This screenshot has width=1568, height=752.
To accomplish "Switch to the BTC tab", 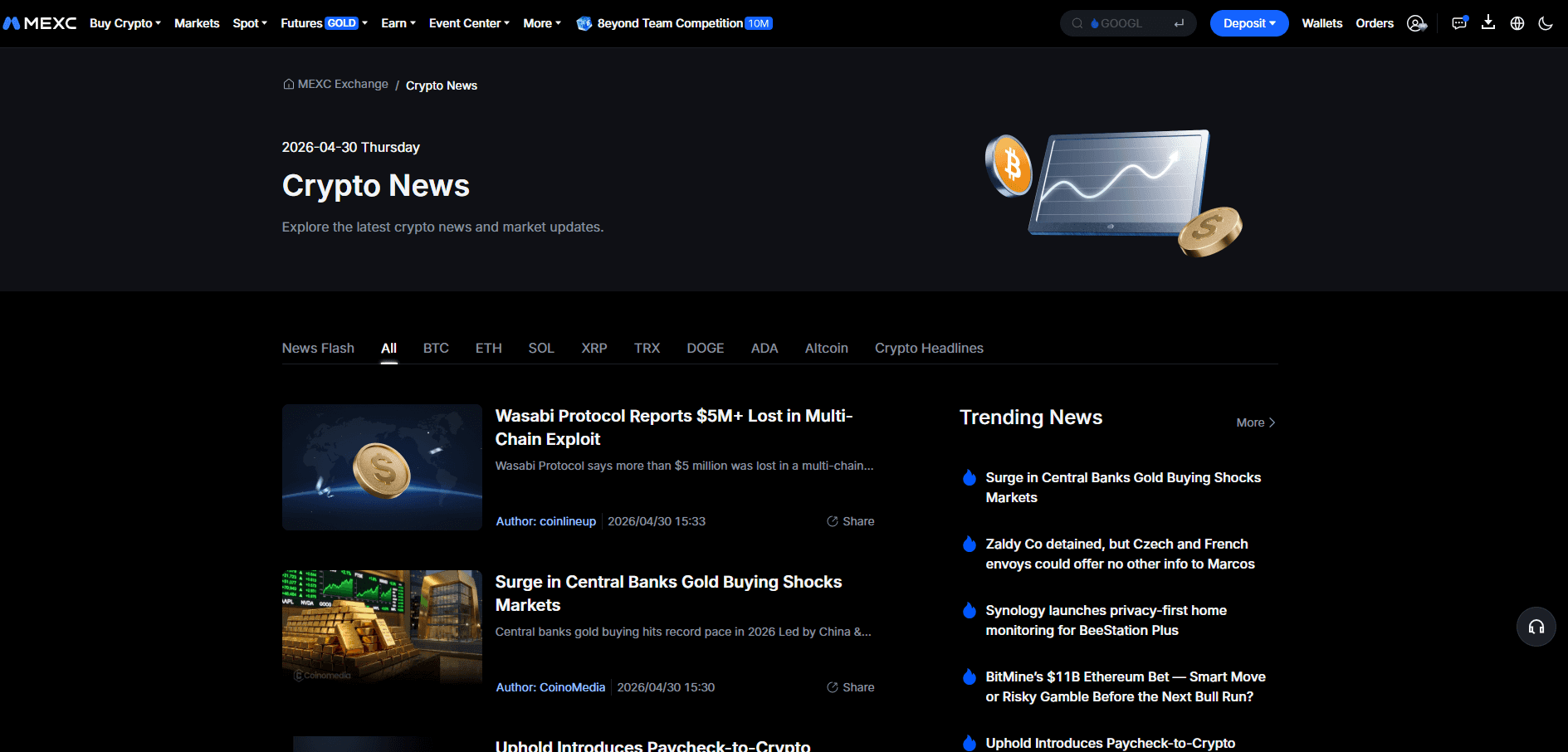I will [436, 348].
